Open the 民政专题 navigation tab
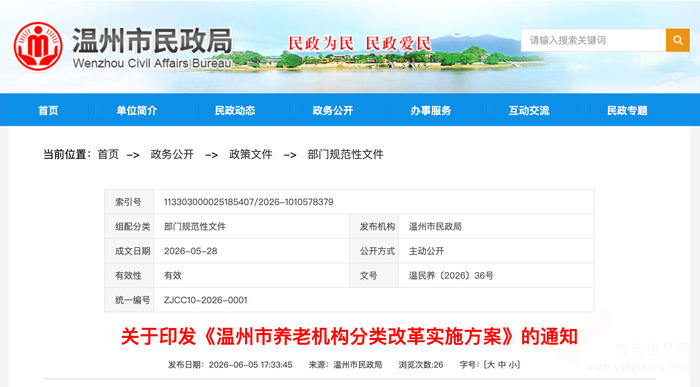The image size is (700, 387). [x=627, y=110]
